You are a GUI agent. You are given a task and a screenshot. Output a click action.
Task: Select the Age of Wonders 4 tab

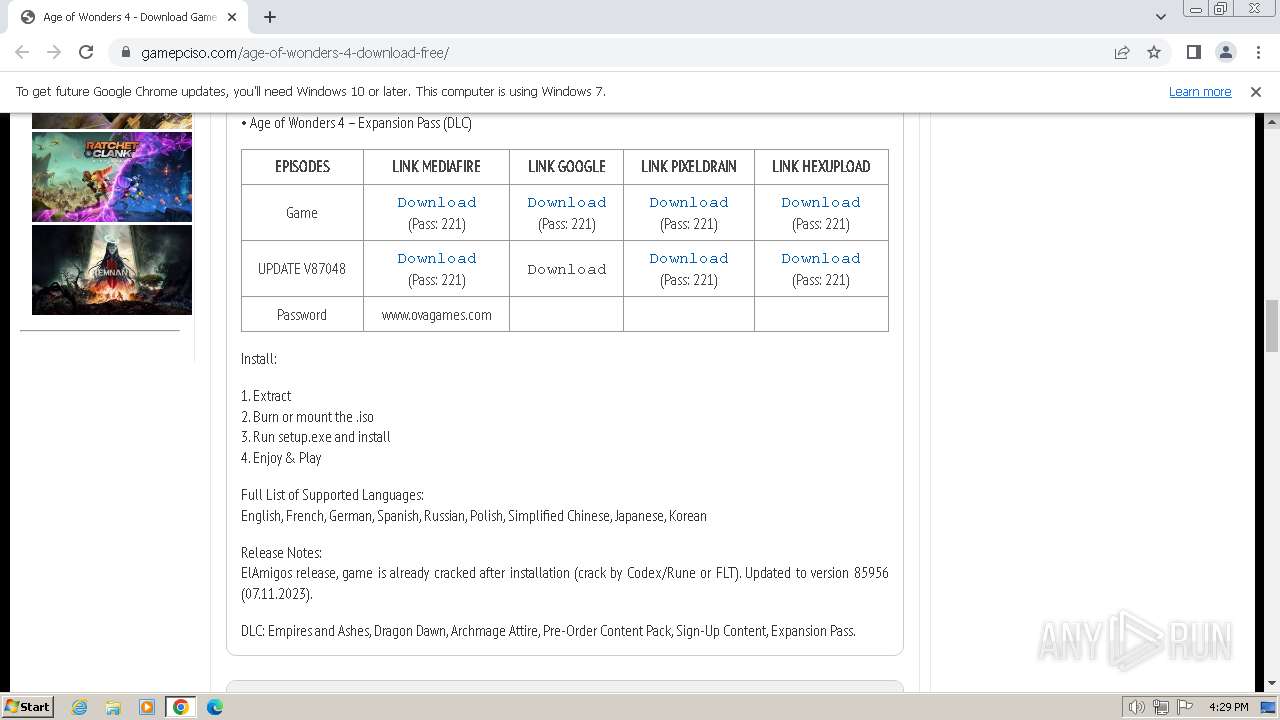coord(128,17)
